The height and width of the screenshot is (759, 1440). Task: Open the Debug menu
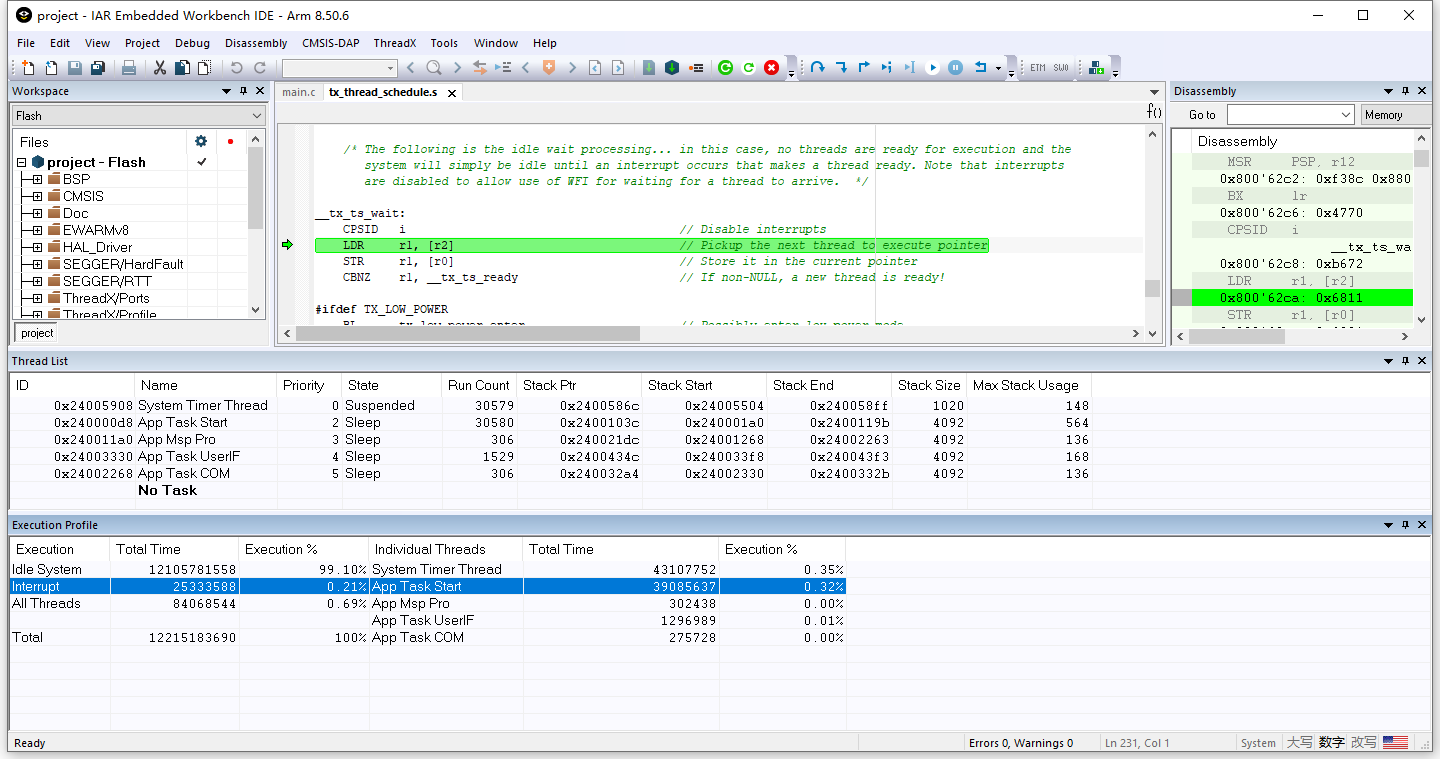tap(192, 43)
